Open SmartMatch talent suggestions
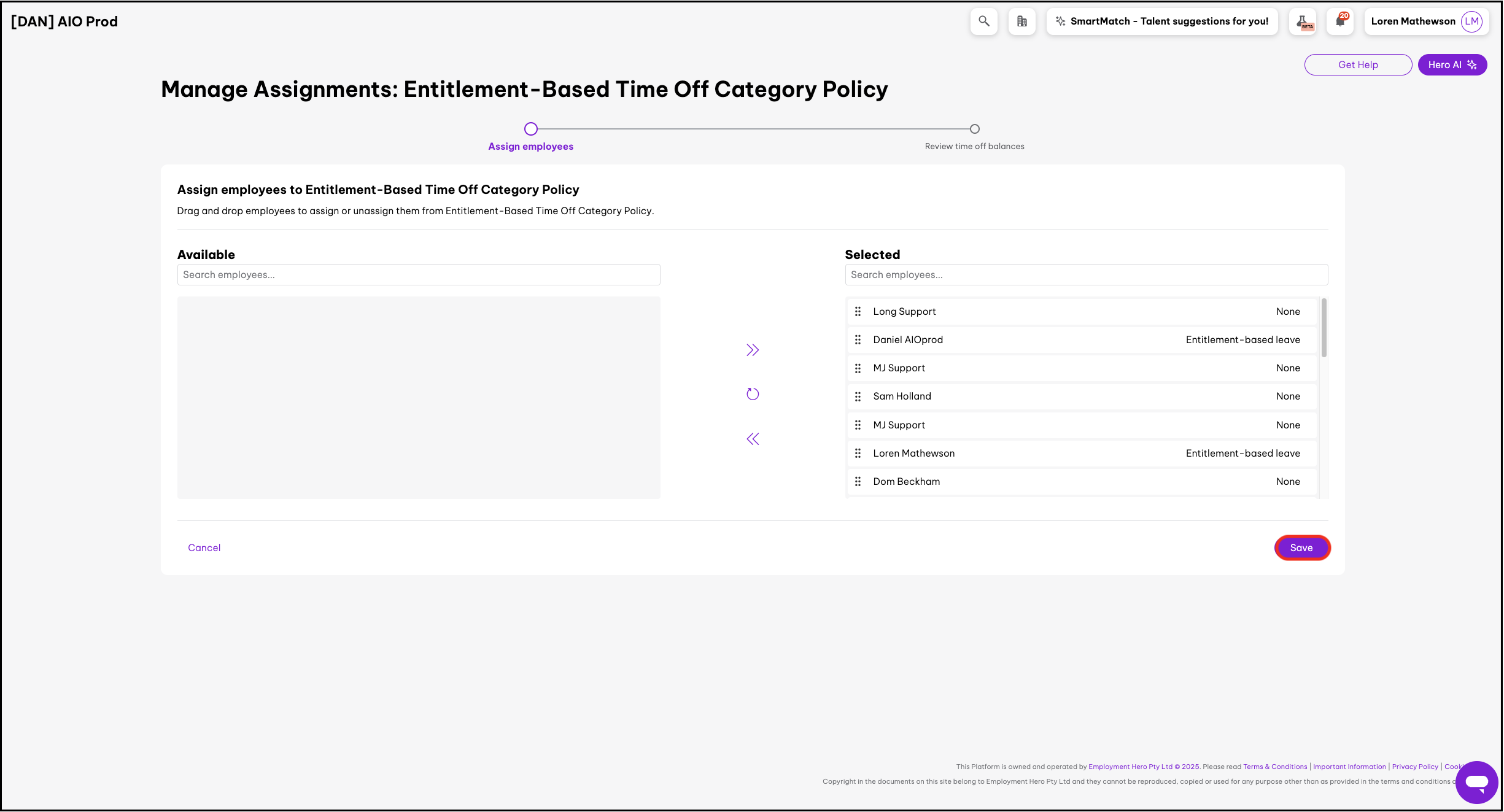The width and height of the screenshot is (1504, 812). click(1161, 21)
